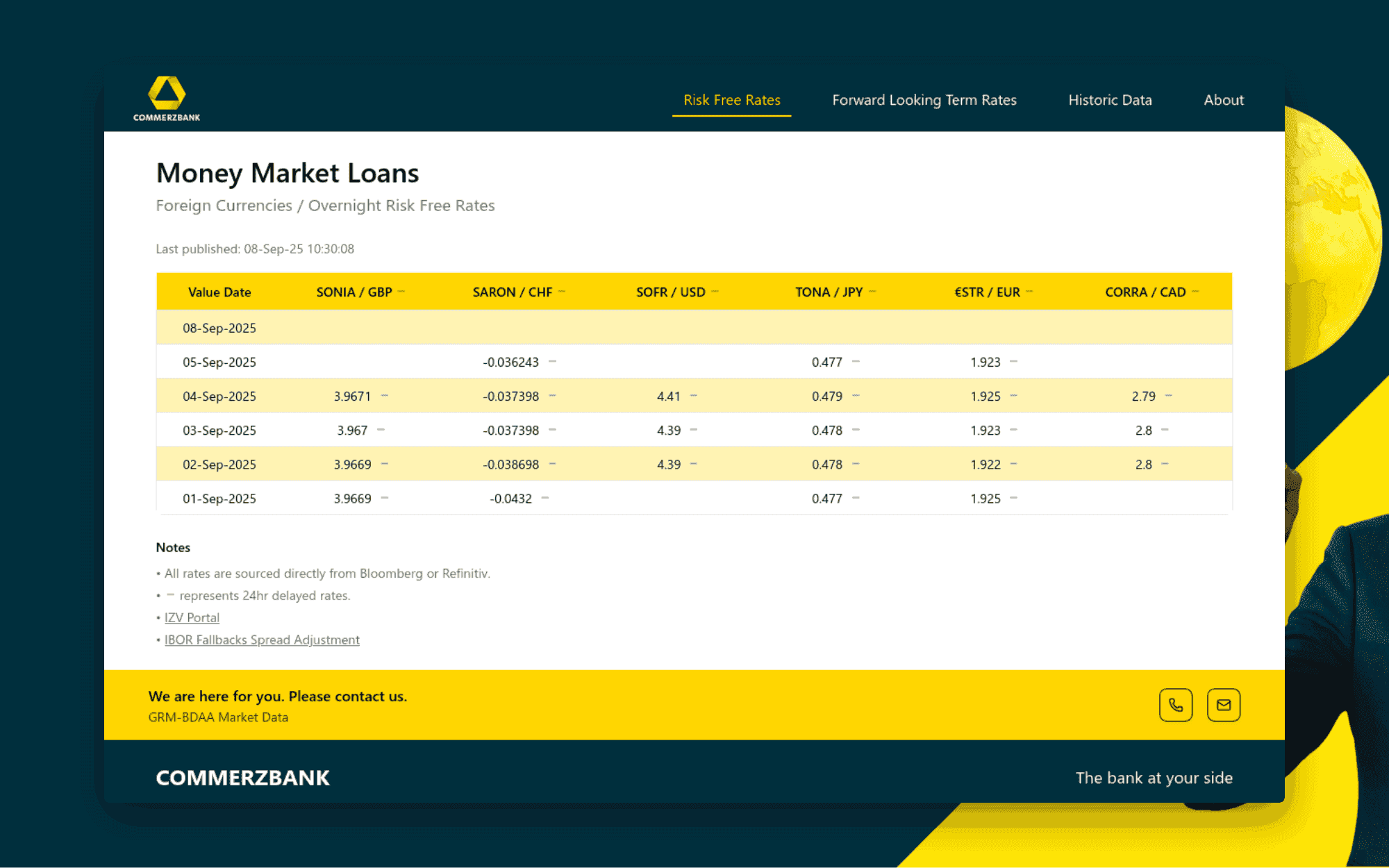Open the IZV Portal link
The height and width of the screenshot is (868, 1389).
(x=192, y=617)
